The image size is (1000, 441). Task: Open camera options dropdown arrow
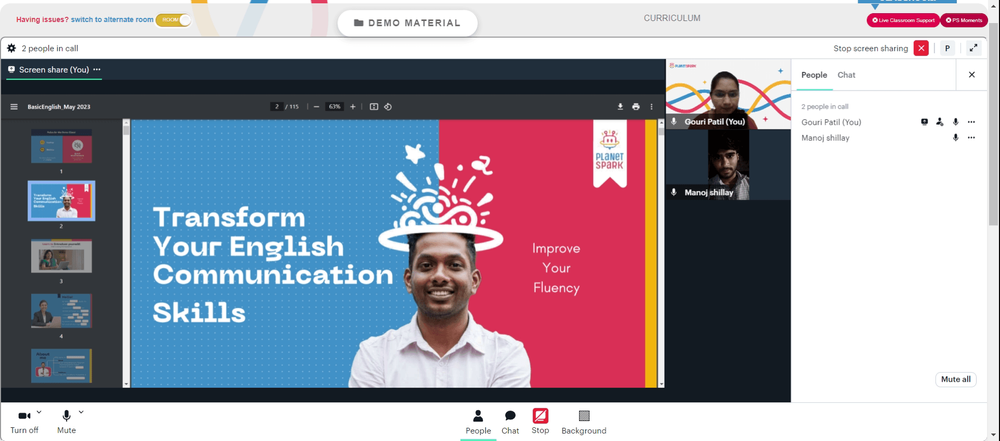[39, 412]
